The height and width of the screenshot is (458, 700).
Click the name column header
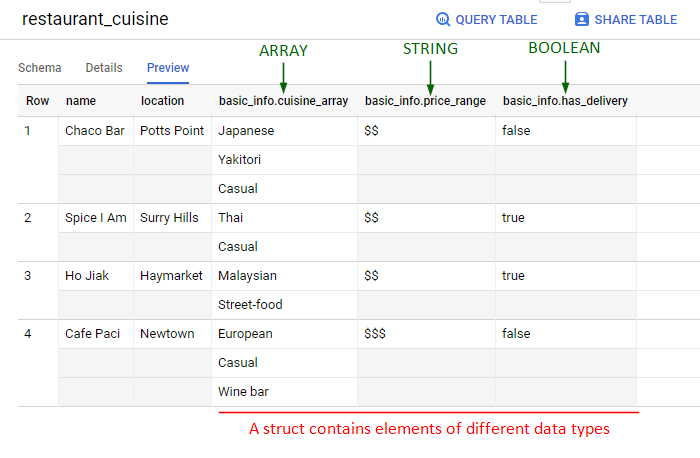pos(81,101)
